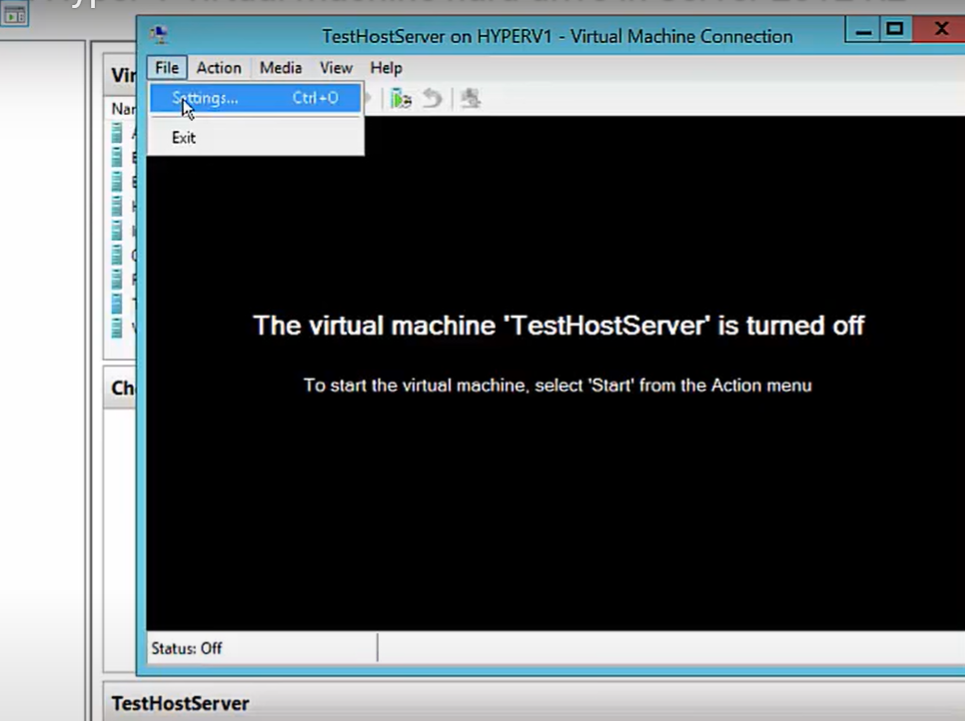Click the Virtual Machine Connection title bar icon
Viewport: 965px width, 721px height.
[x=160, y=35]
